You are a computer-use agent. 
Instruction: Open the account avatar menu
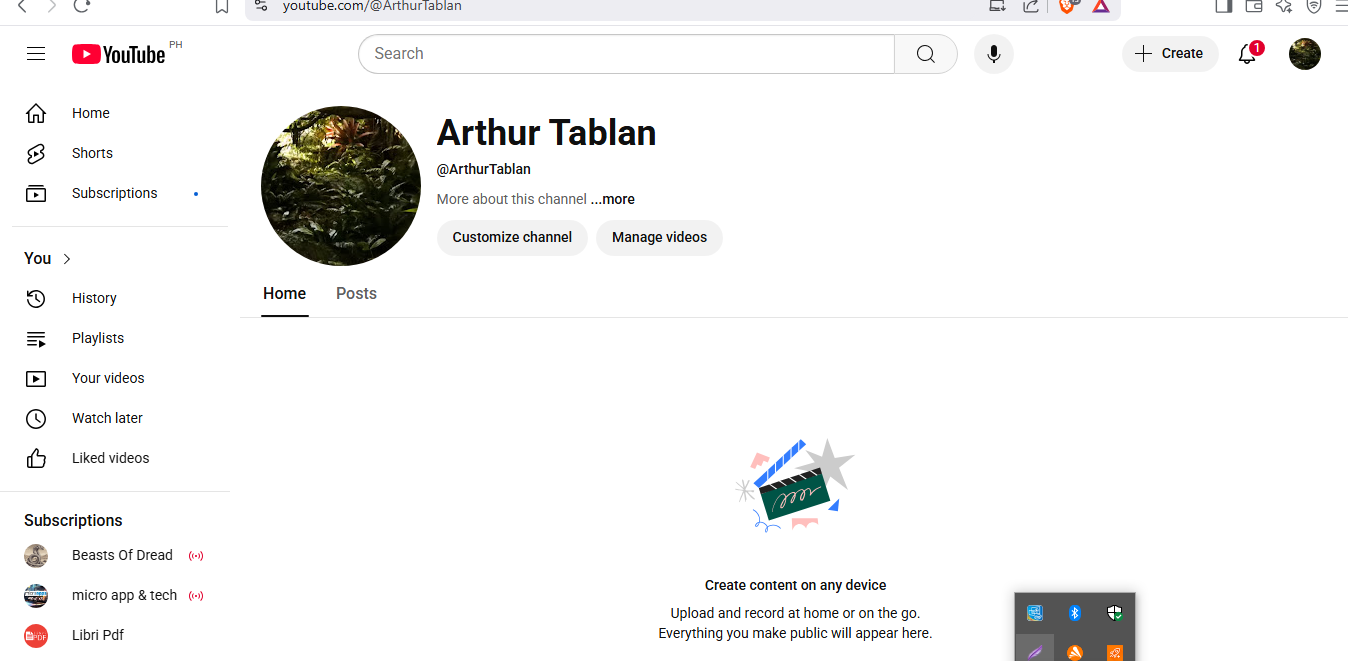coord(1305,54)
